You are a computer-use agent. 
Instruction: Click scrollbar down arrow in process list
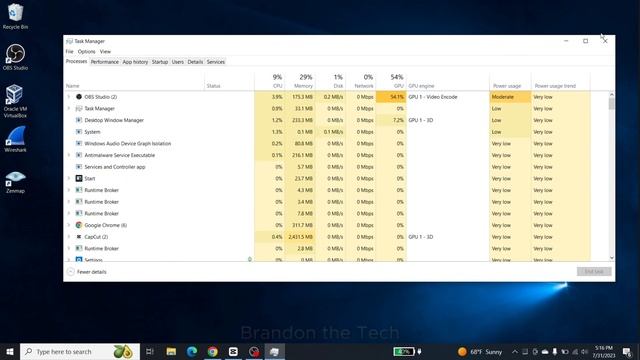click(611, 258)
